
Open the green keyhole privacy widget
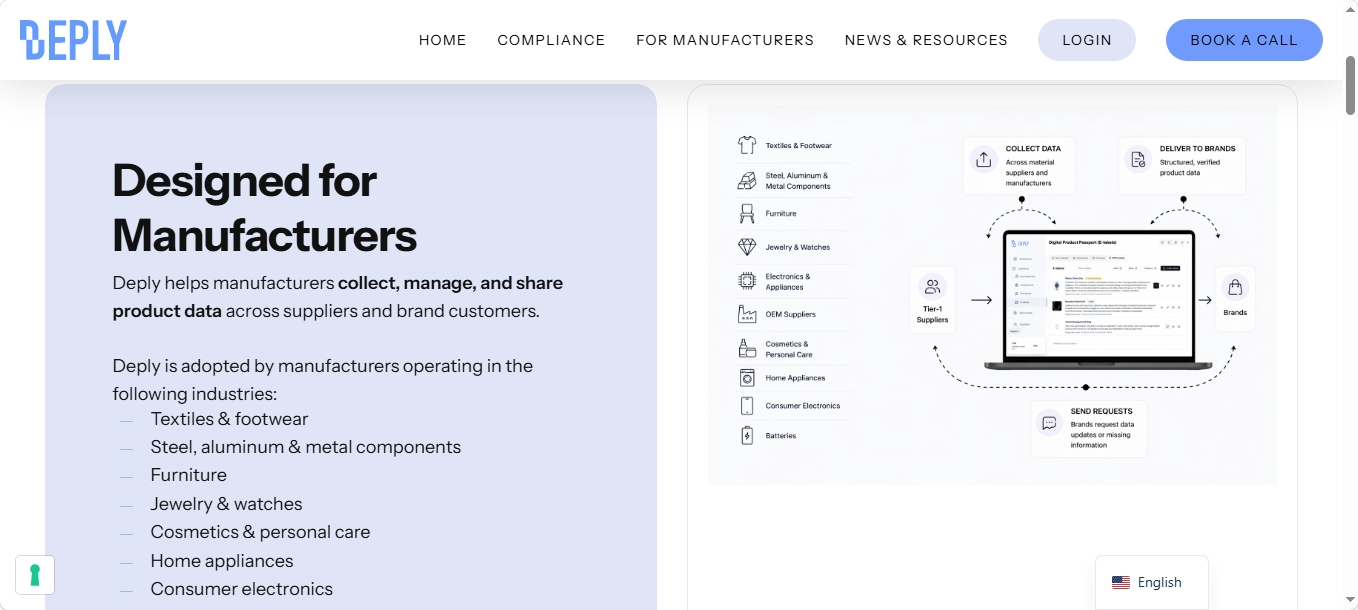tap(35, 575)
